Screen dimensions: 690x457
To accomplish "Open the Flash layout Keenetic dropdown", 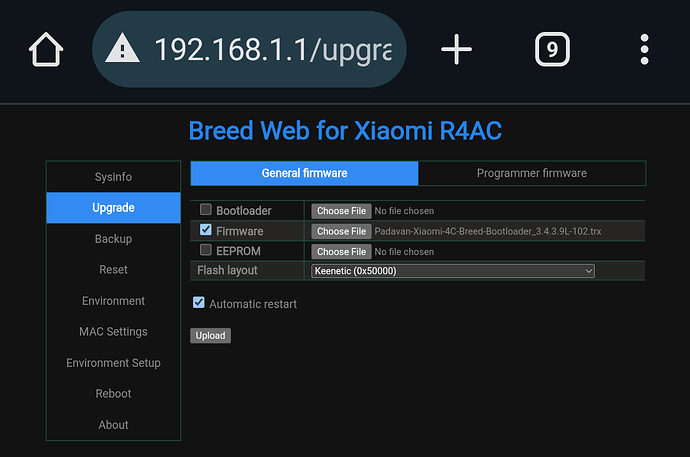I will tap(453, 271).
